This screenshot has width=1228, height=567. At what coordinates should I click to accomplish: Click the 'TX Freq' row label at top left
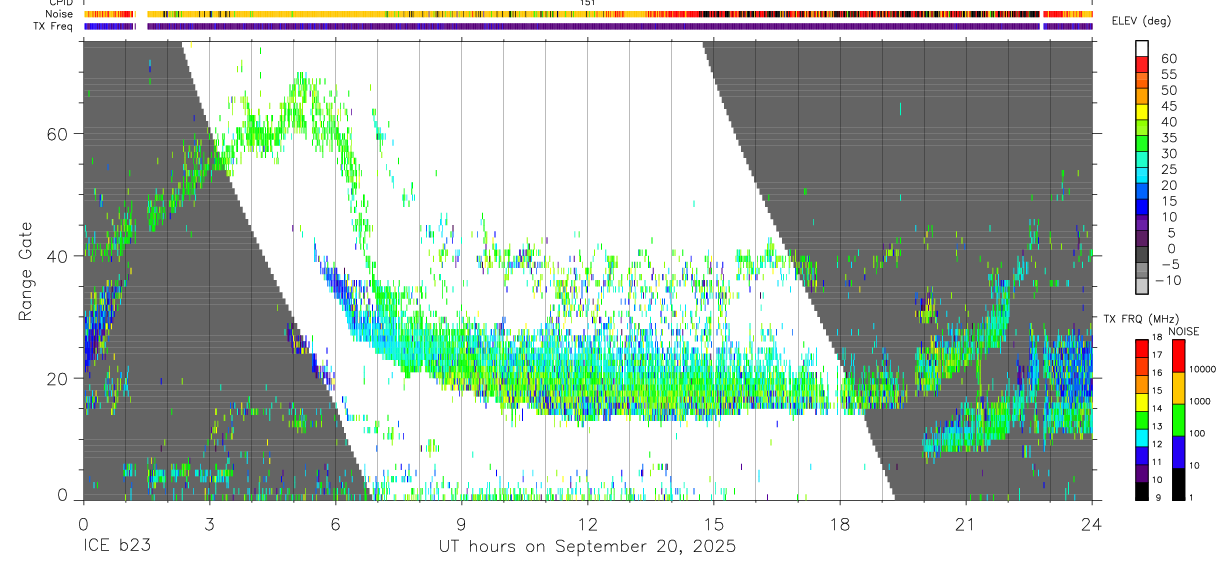pos(54,26)
